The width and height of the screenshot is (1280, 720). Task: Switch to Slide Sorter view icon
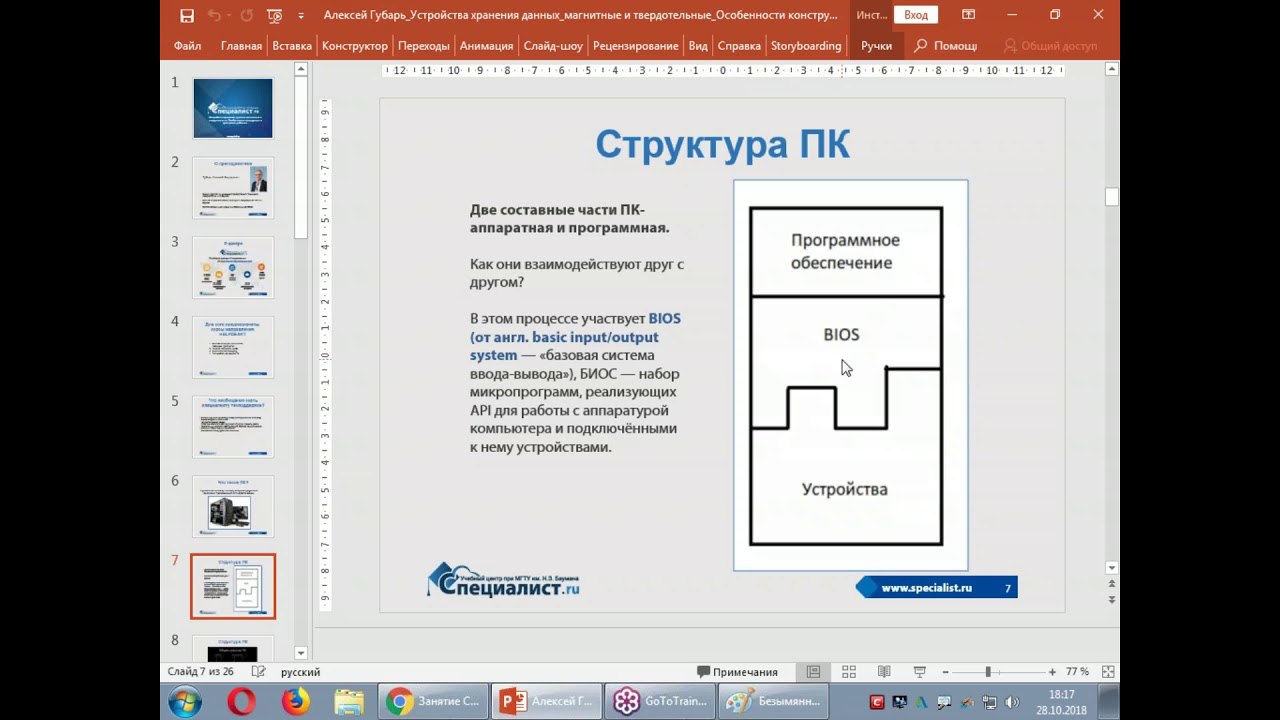click(x=849, y=672)
